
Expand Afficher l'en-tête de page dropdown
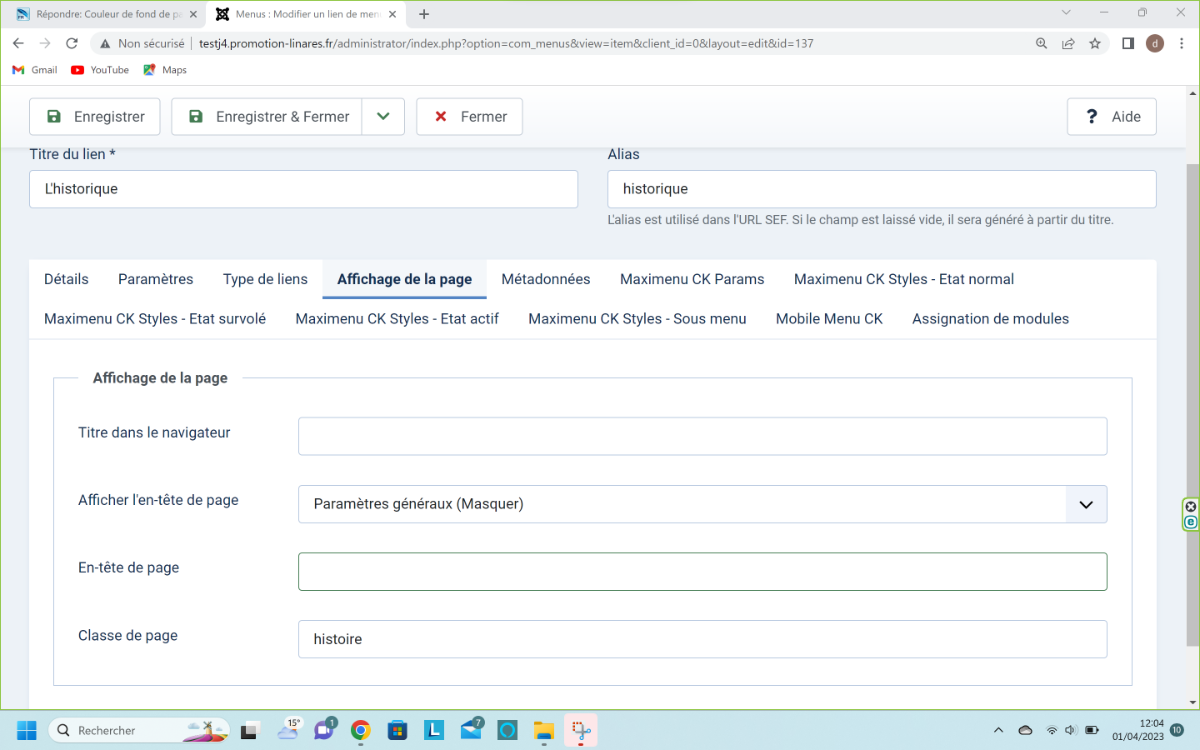tap(702, 504)
